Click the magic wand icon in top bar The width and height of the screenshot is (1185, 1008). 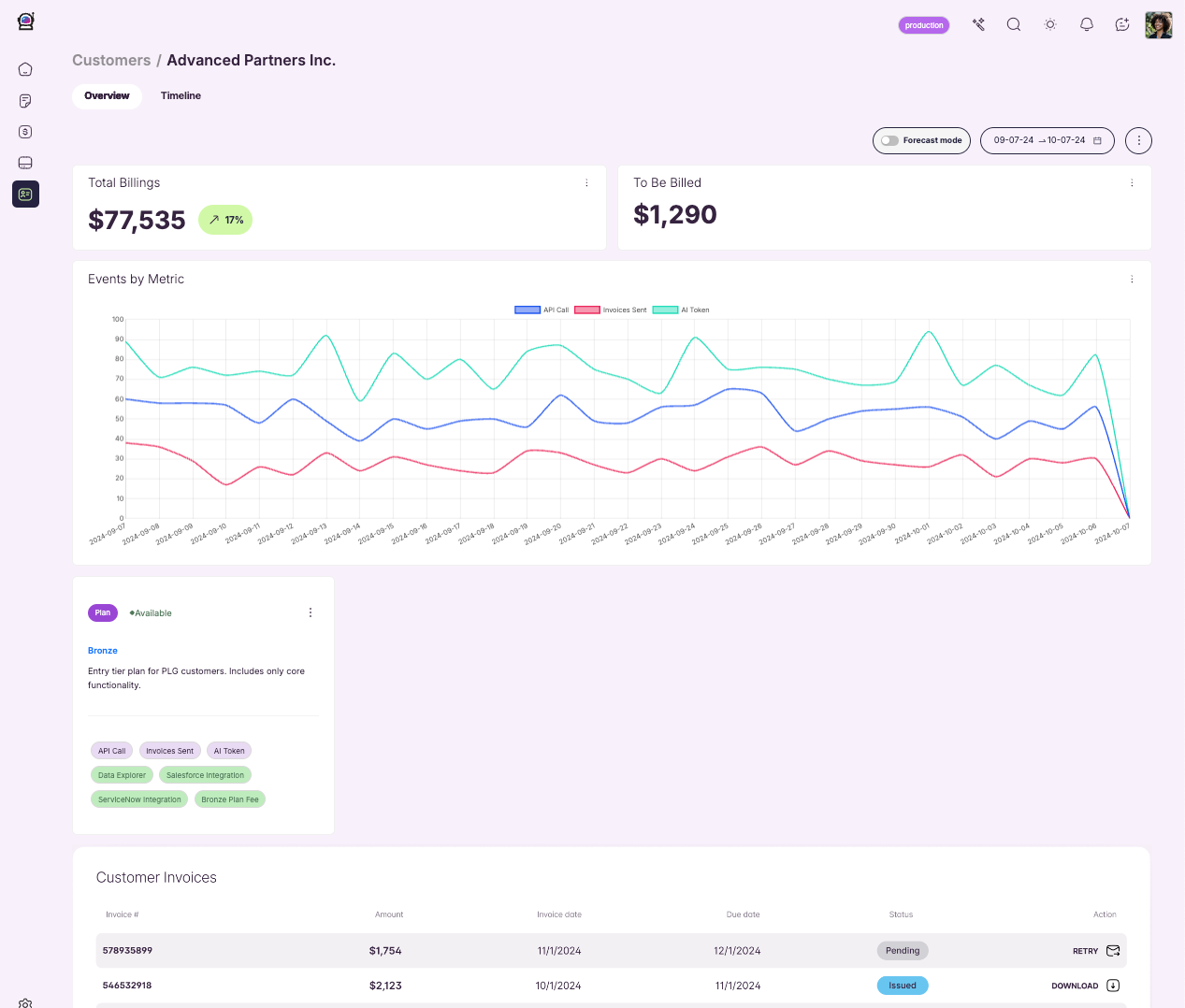978,24
